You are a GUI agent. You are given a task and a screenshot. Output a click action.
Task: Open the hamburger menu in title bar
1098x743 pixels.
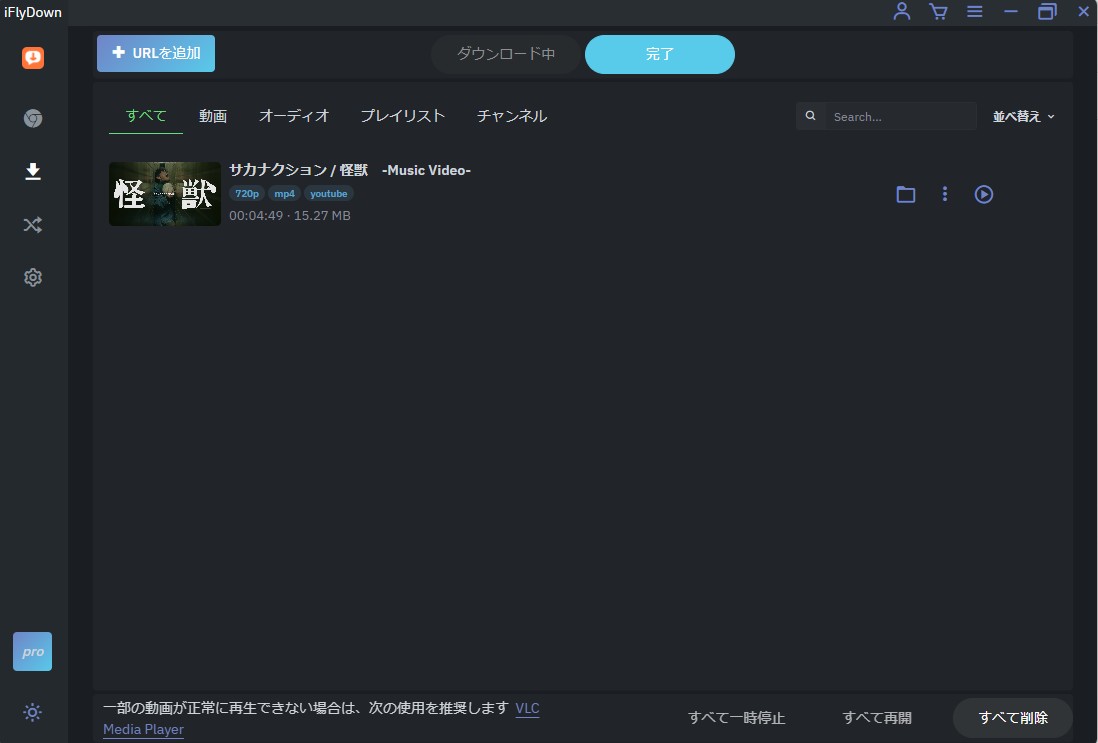pyautogui.click(x=975, y=11)
